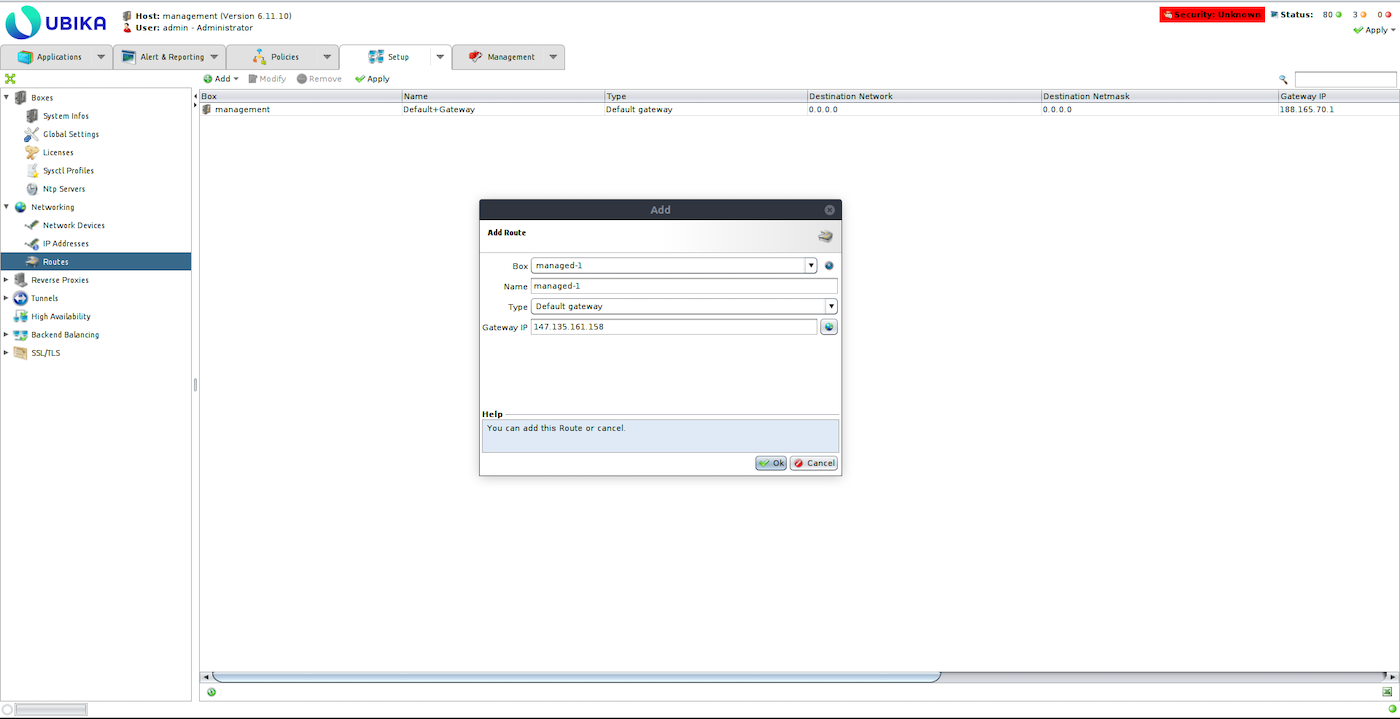Click the export spreadsheet icon at bottom right

click(1387, 691)
